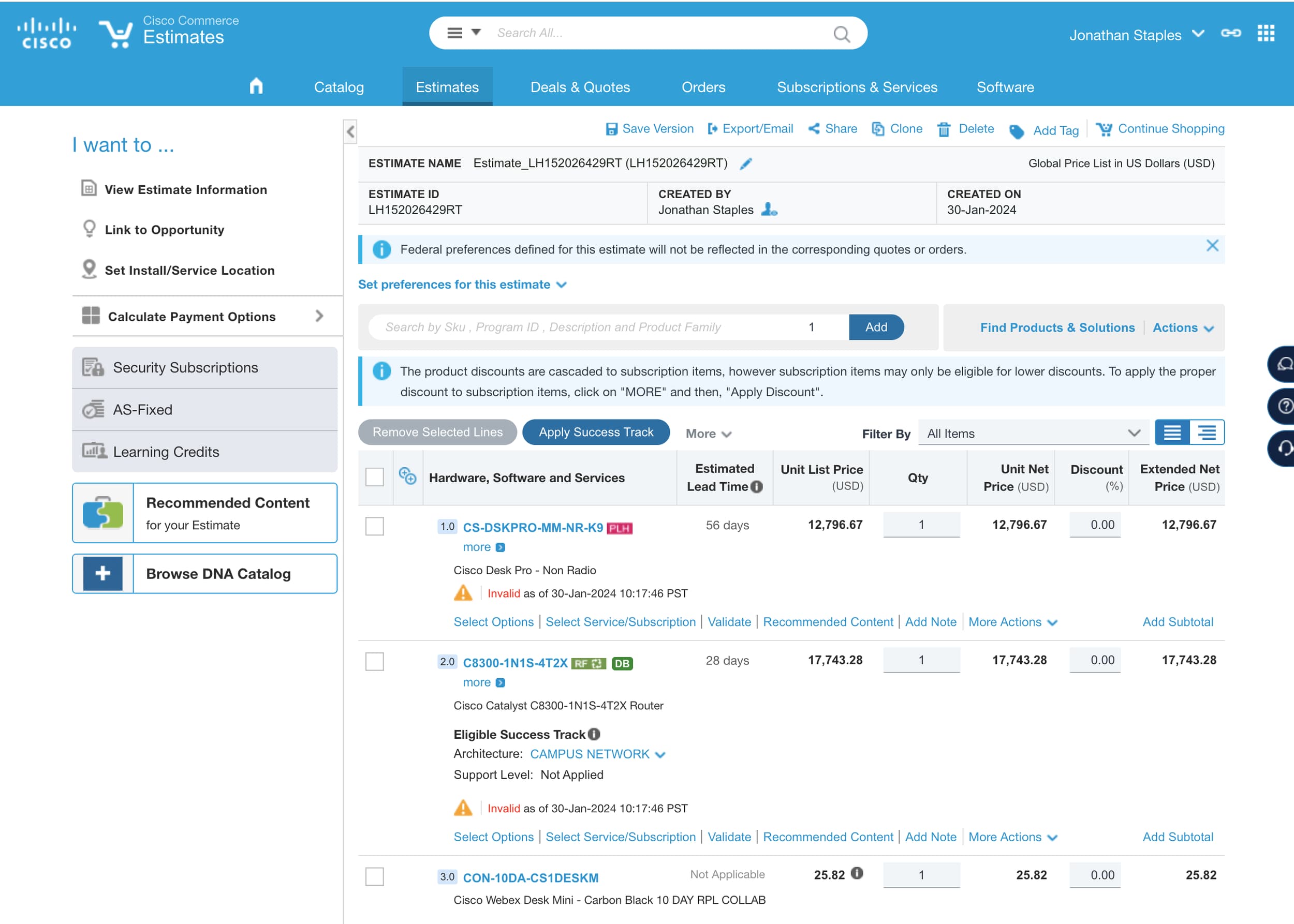The height and width of the screenshot is (924, 1294).
Task: Open the chat support side icon
Action: coord(1282,364)
